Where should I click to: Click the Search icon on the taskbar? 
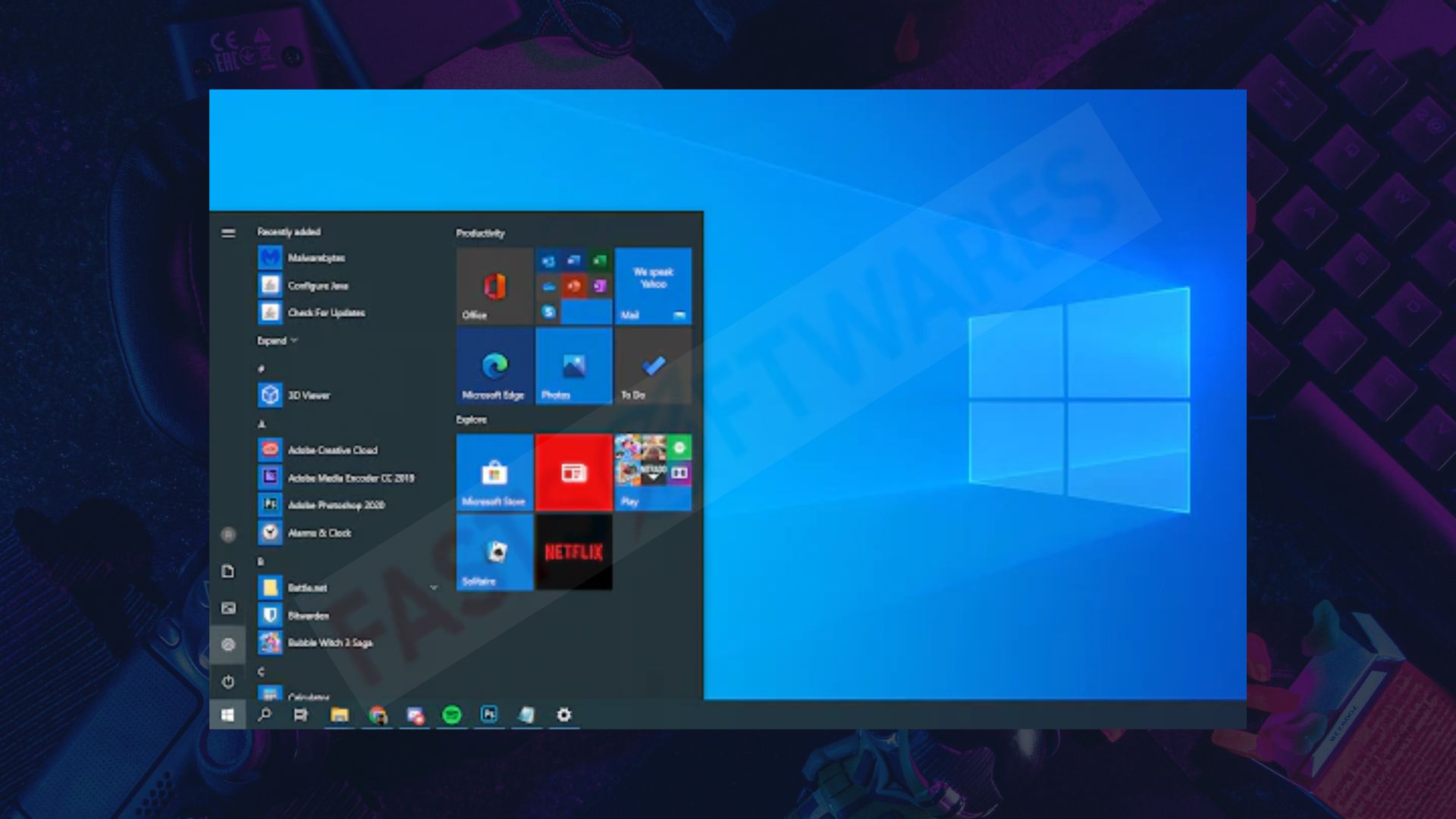[x=265, y=714]
